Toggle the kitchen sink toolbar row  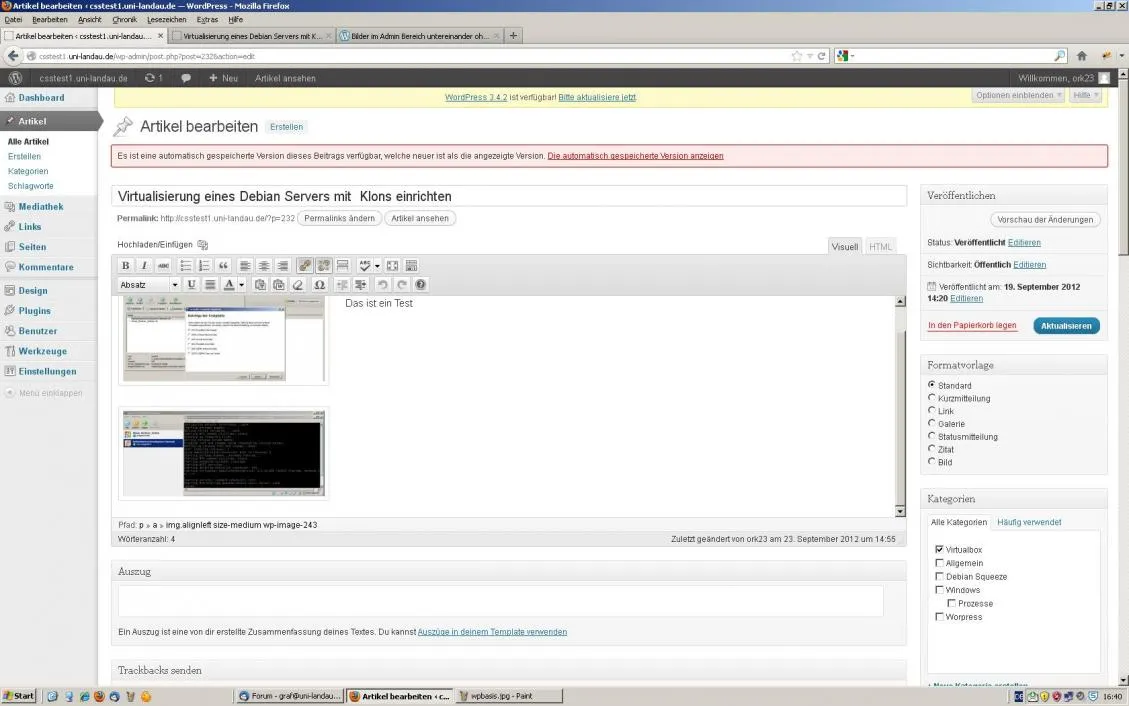(411, 266)
